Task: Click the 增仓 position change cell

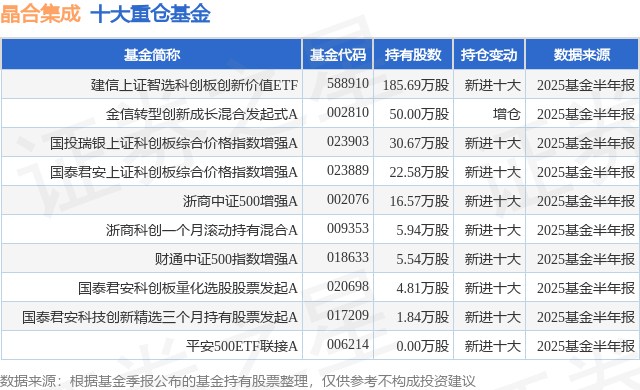Action: tap(506, 114)
